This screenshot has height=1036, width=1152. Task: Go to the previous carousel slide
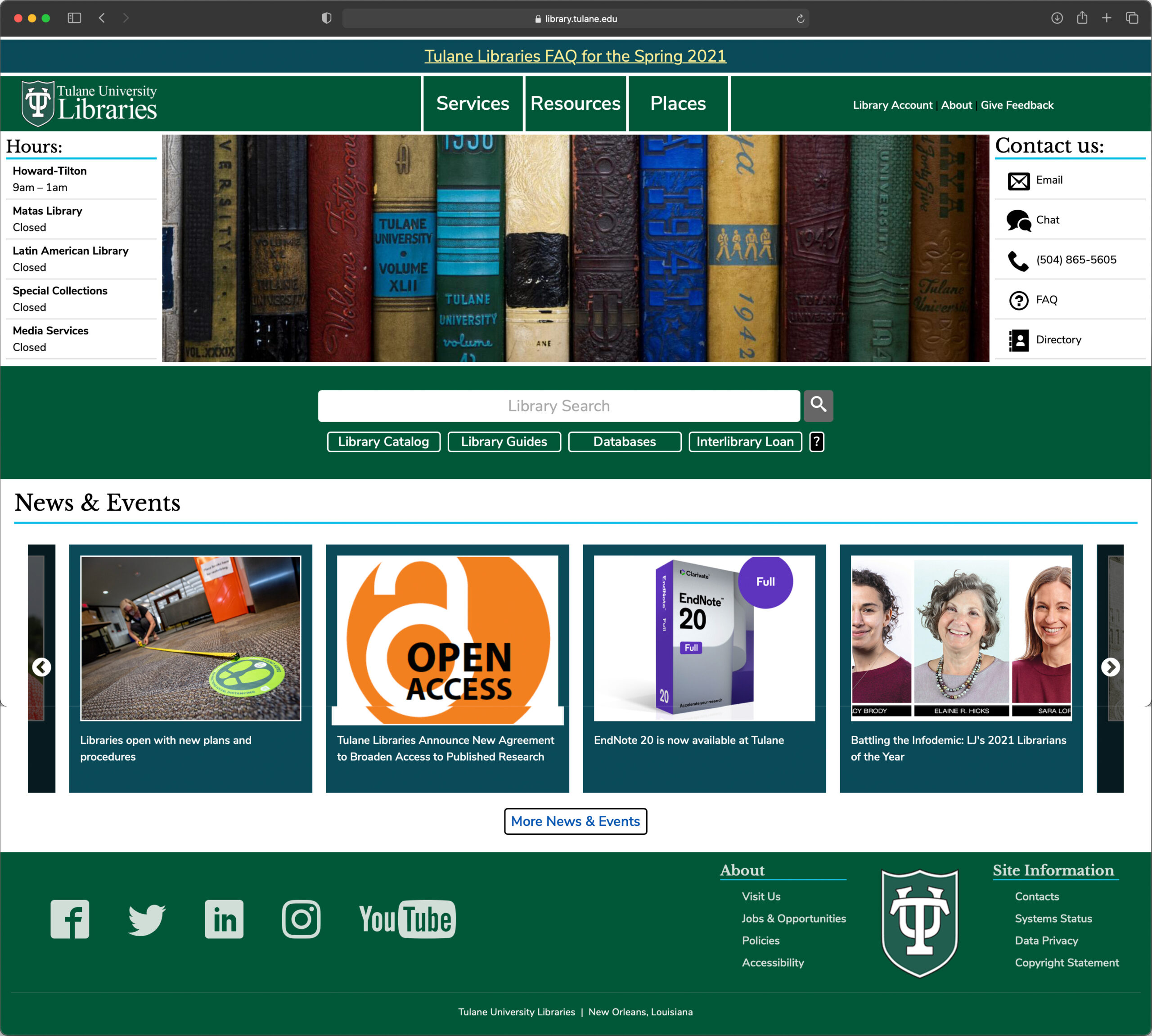pyautogui.click(x=41, y=667)
